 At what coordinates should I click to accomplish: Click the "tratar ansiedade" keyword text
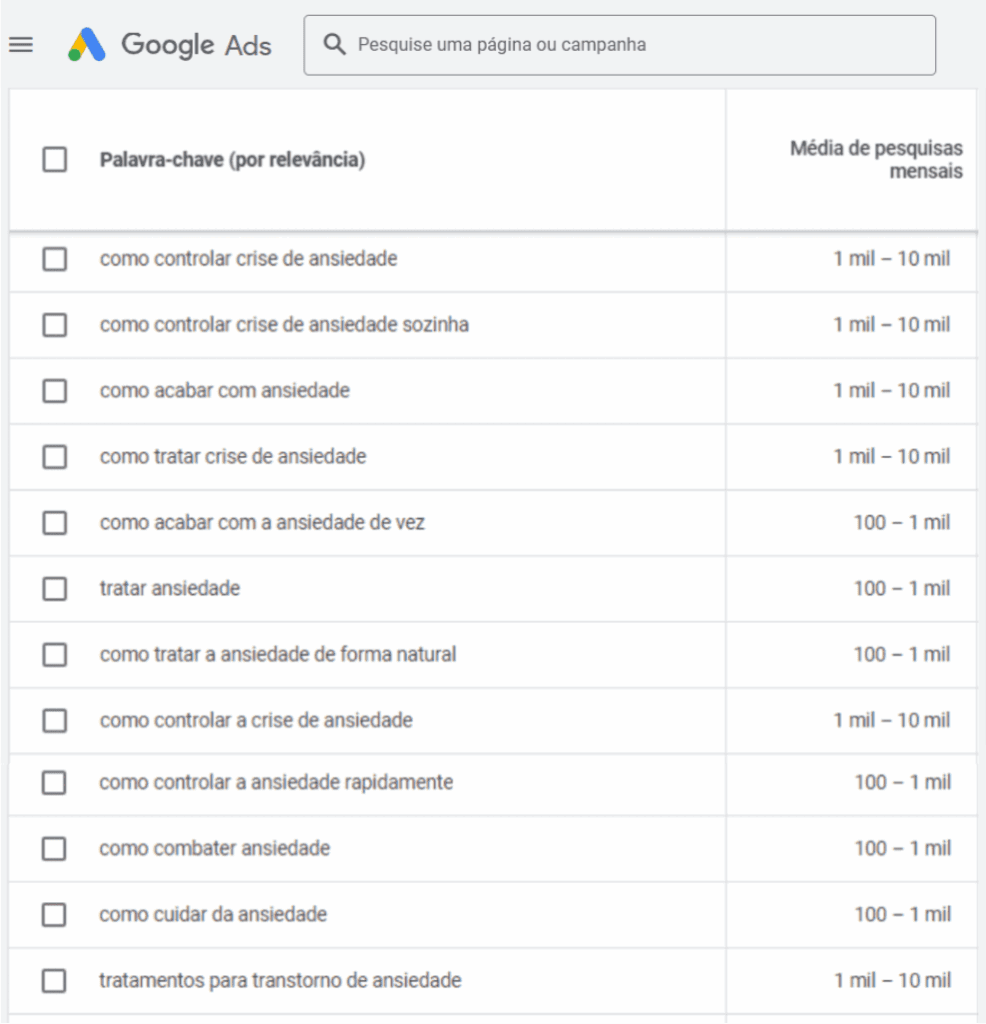click(x=170, y=589)
